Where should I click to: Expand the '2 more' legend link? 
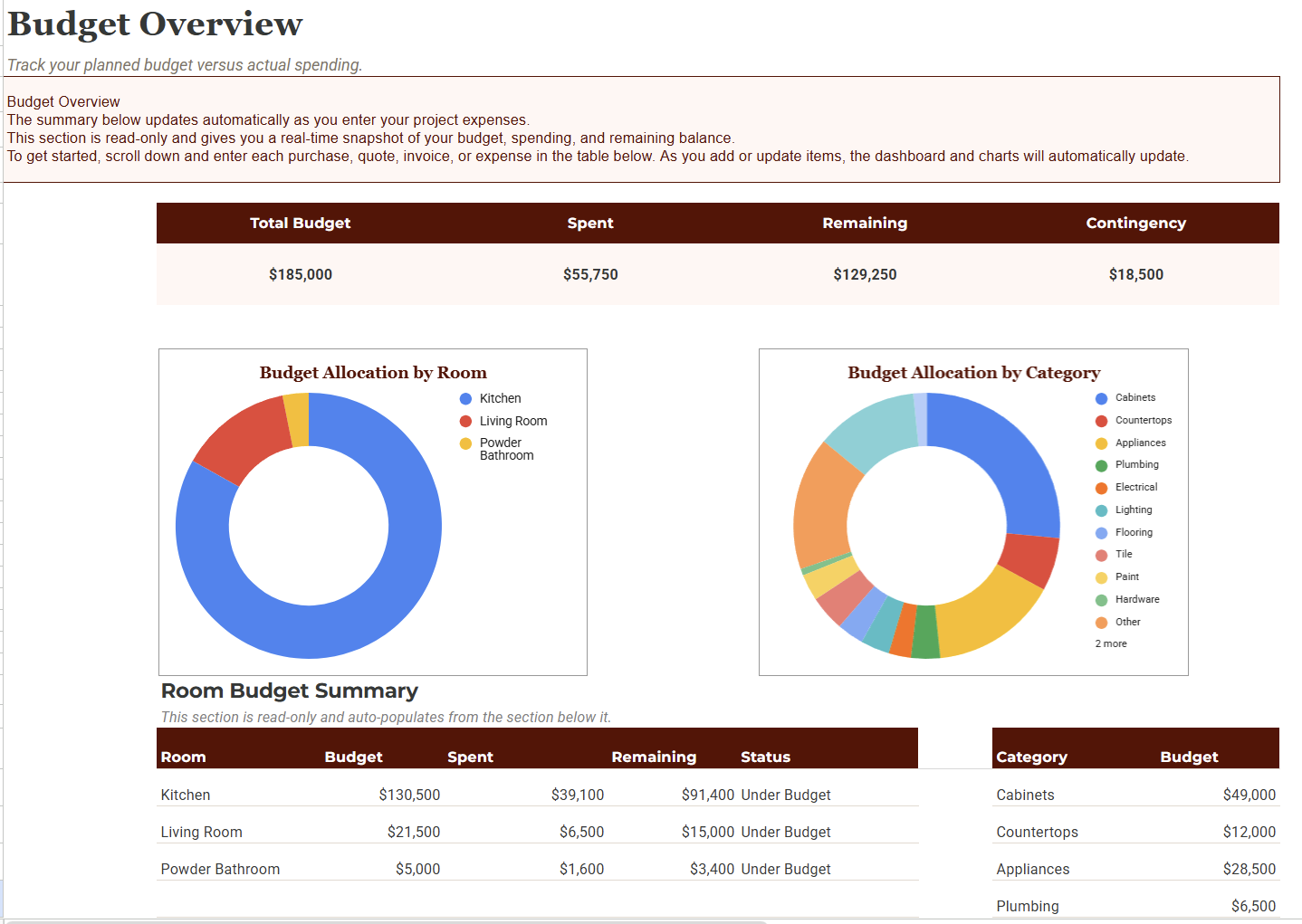coord(1111,644)
